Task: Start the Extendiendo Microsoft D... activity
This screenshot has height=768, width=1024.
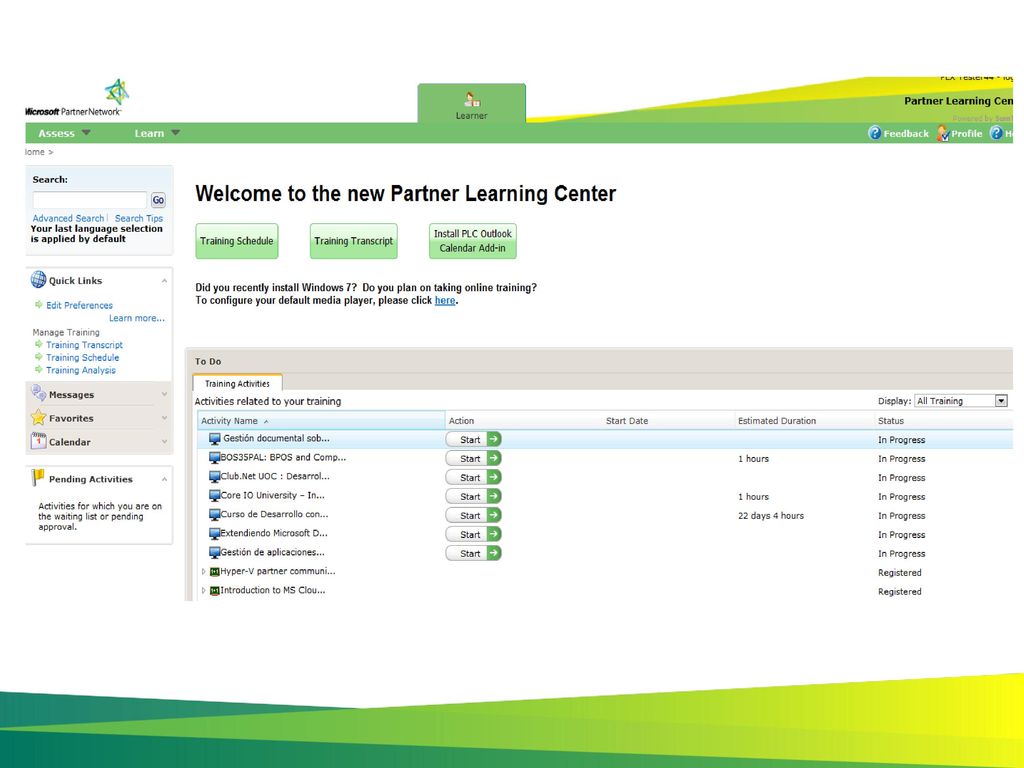Action: (473, 534)
